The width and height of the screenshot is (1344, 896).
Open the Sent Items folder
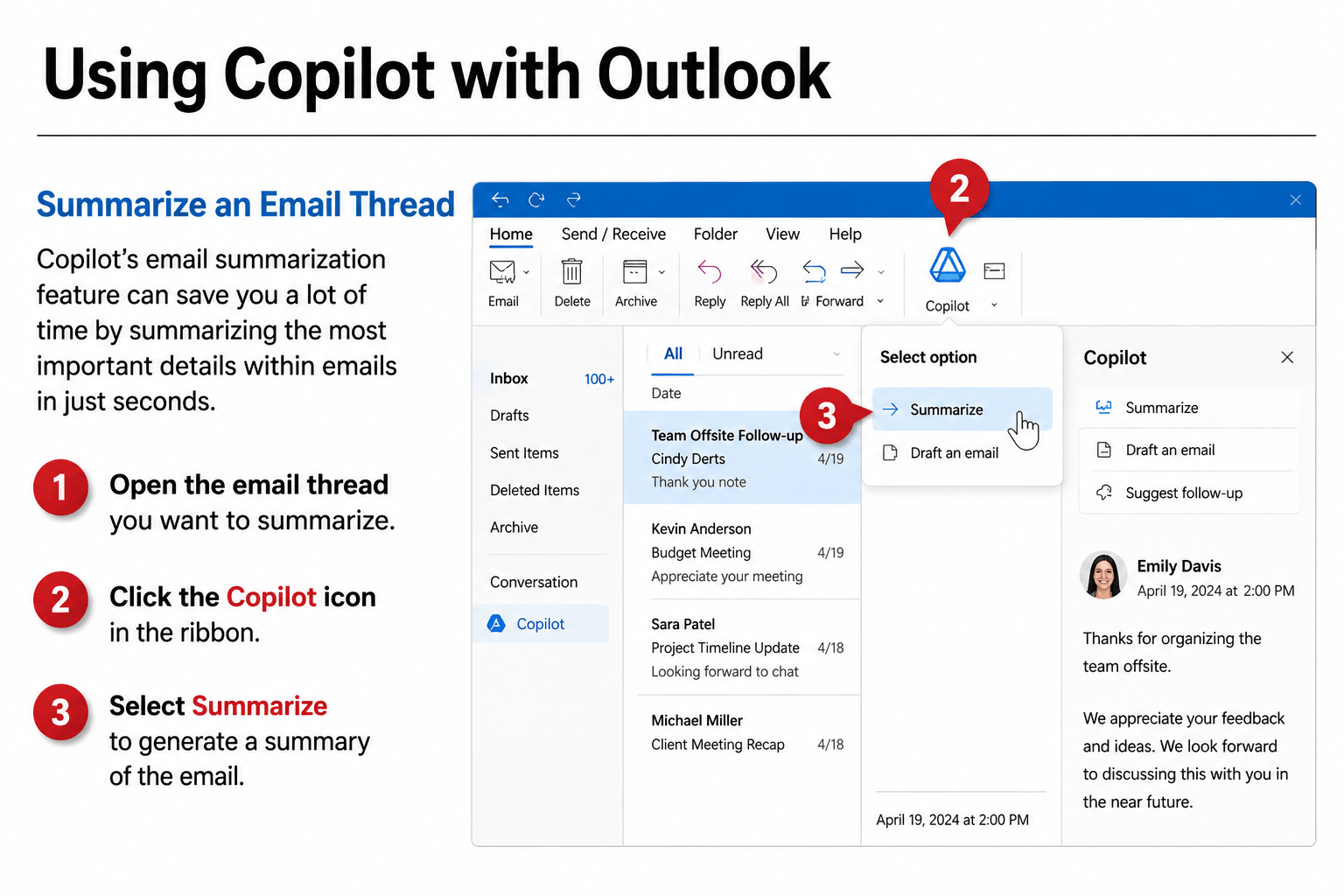pos(524,452)
